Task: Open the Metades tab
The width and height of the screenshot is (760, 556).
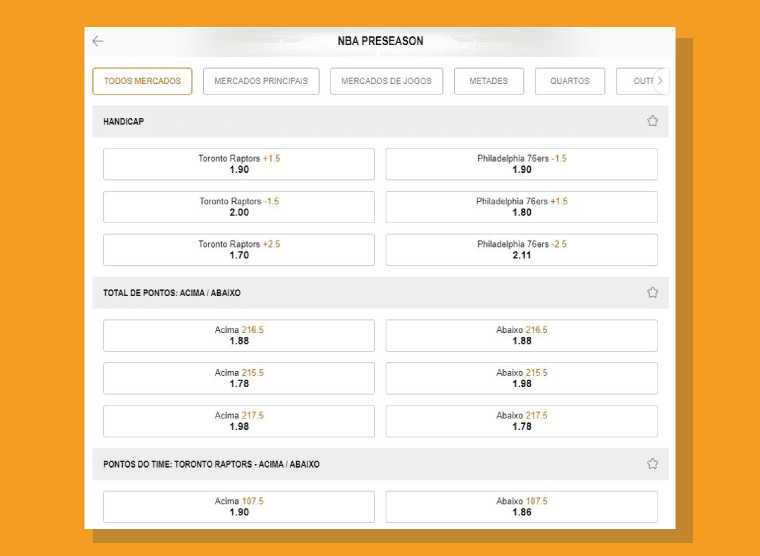Action: tap(489, 81)
